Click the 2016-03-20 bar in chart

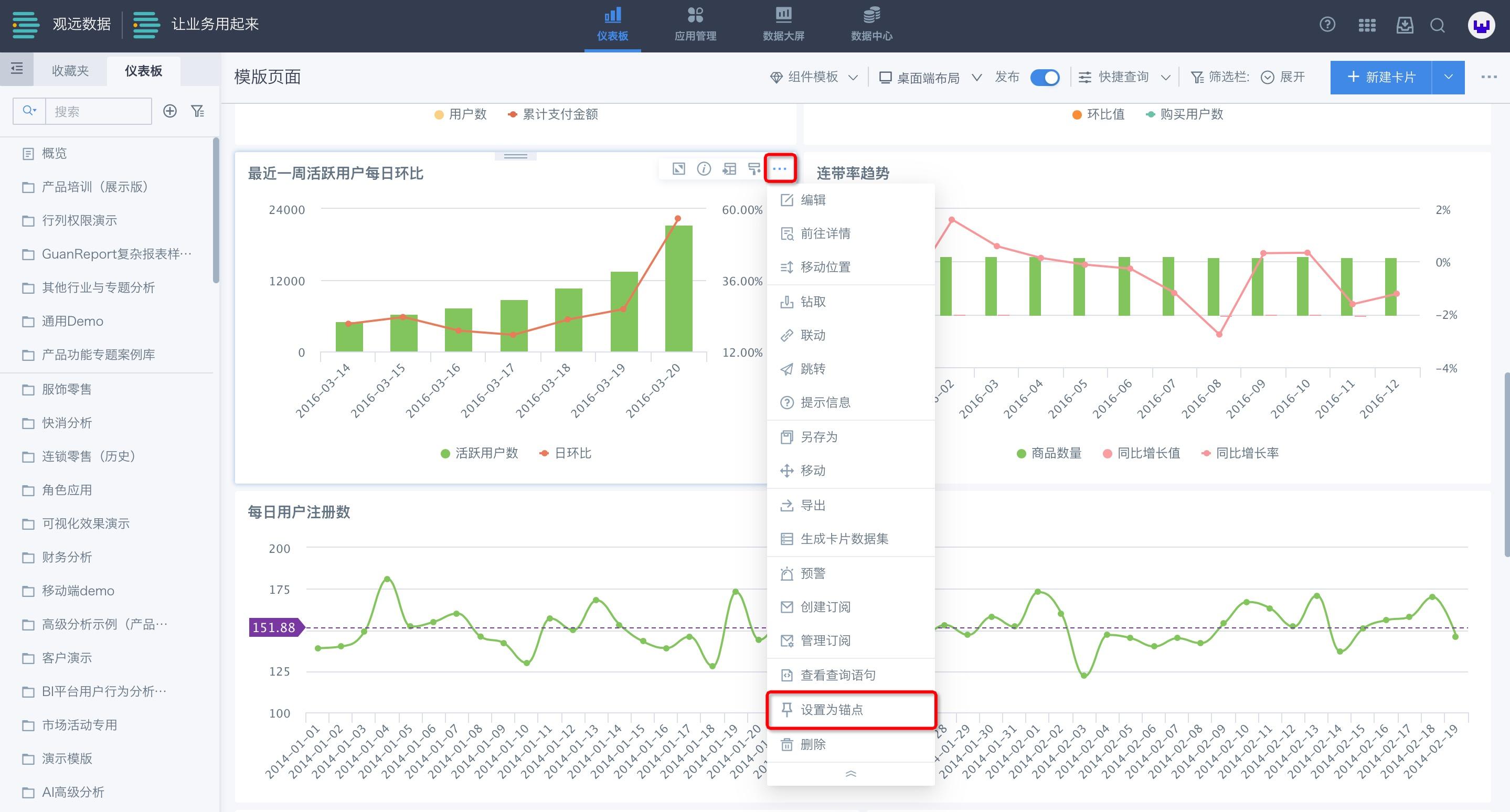coord(678,289)
